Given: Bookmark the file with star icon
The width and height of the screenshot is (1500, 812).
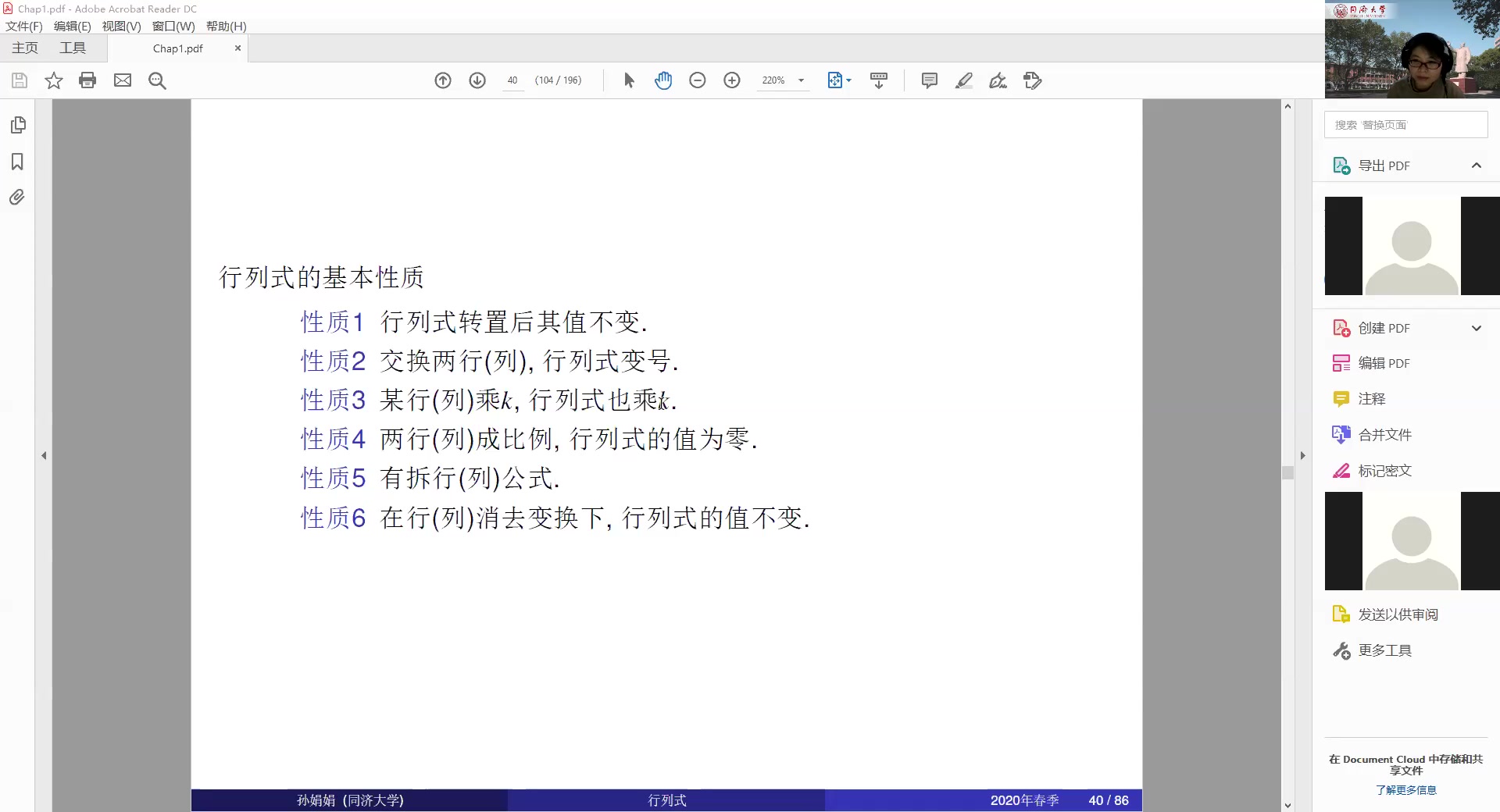Looking at the screenshot, I should pyautogui.click(x=53, y=80).
